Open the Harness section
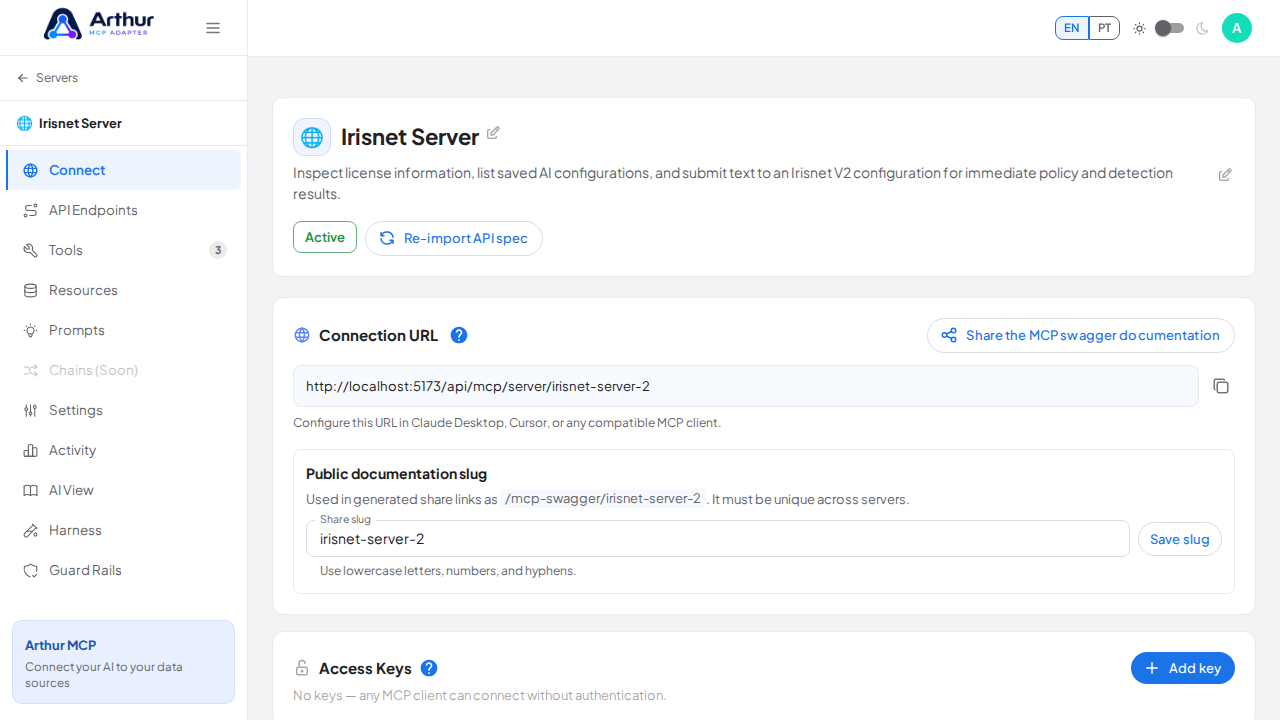Screen dimensions: 1280x720 coord(124,530)
